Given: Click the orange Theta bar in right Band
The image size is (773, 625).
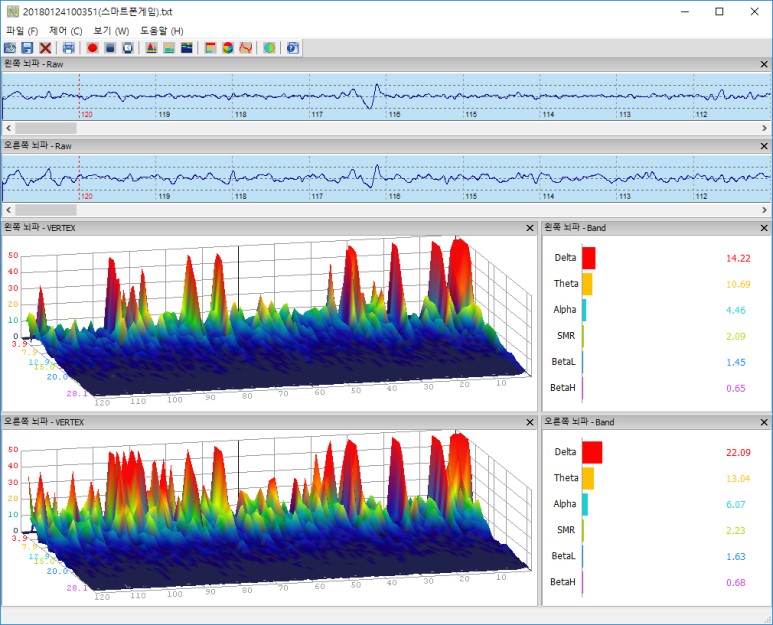Looking at the screenshot, I should 588,478.
